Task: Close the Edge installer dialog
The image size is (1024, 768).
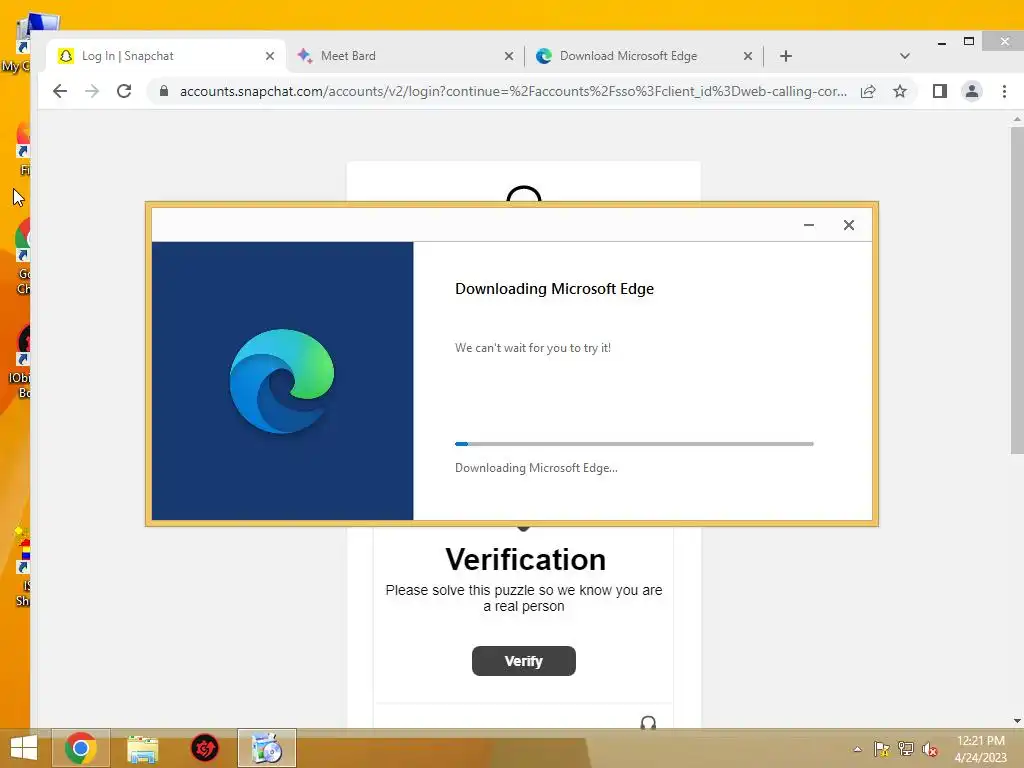Action: pos(848,225)
